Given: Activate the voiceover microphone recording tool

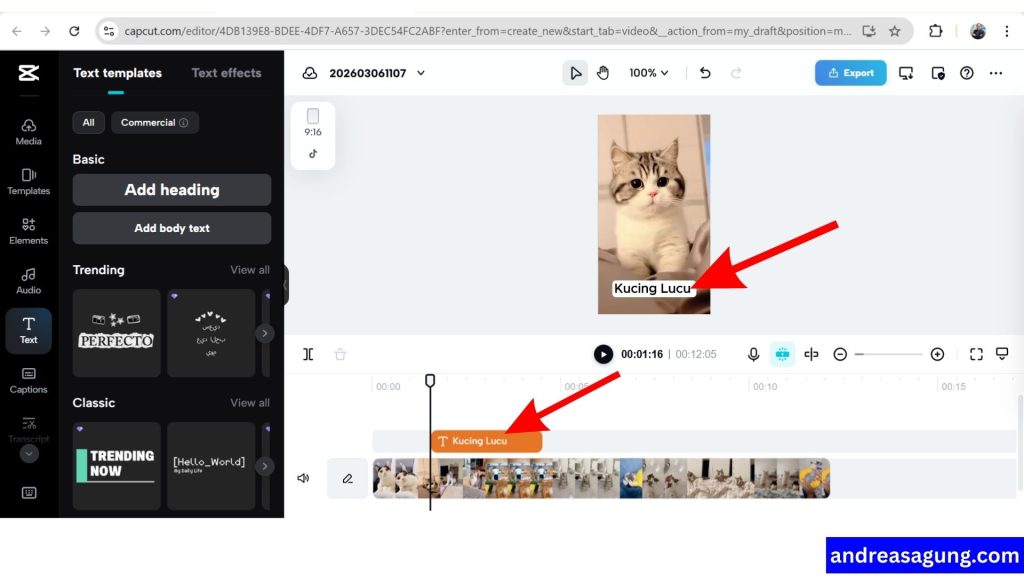Looking at the screenshot, I should tap(753, 354).
